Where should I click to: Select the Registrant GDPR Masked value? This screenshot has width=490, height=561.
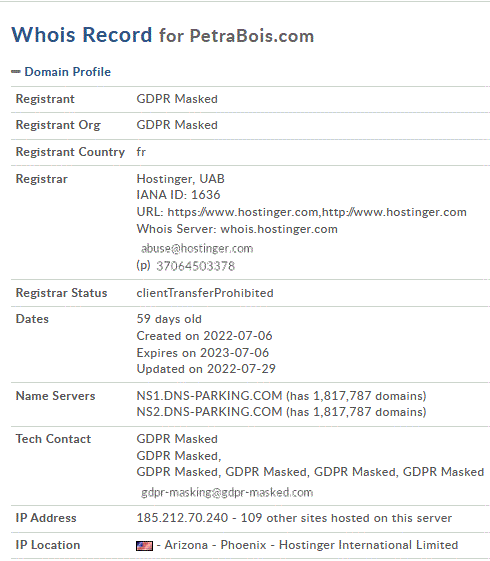(x=177, y=99)
